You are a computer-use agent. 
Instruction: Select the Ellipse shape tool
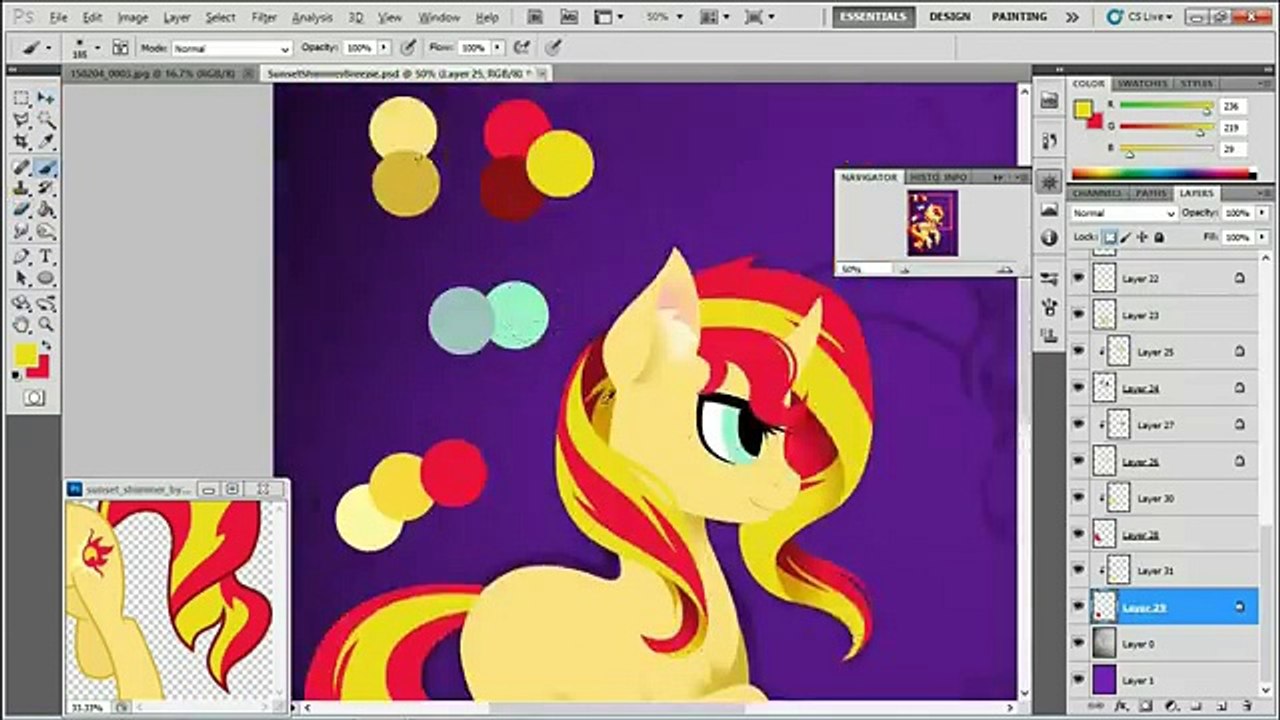coord(46,279)
